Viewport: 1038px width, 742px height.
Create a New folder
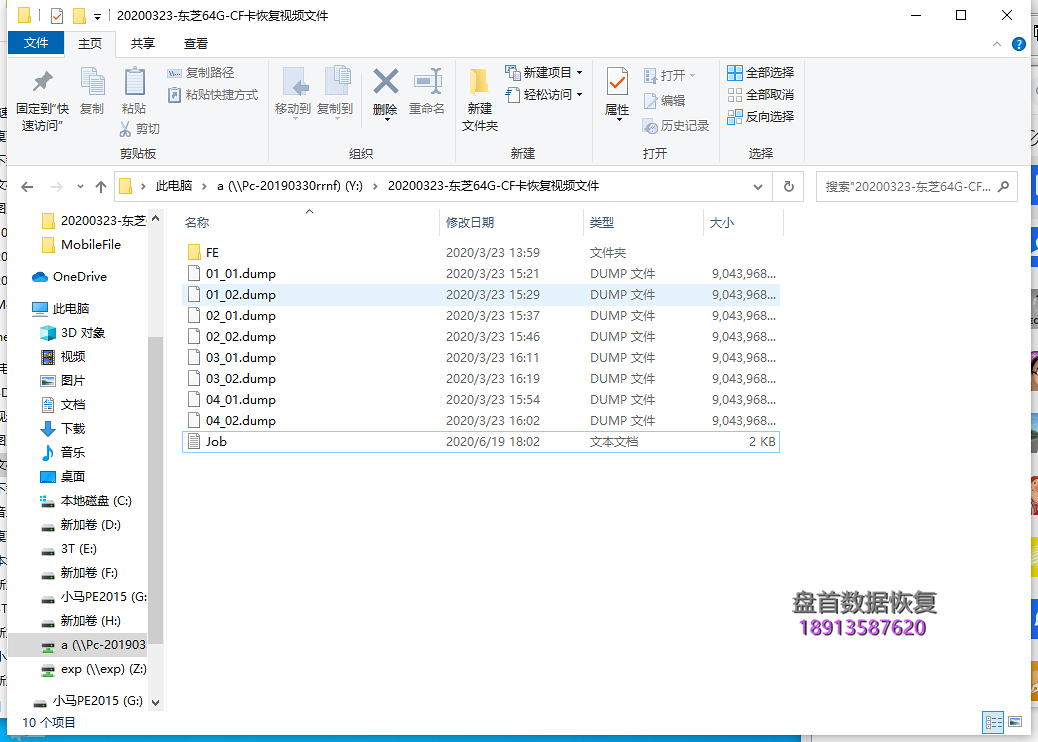pos(479,99)
